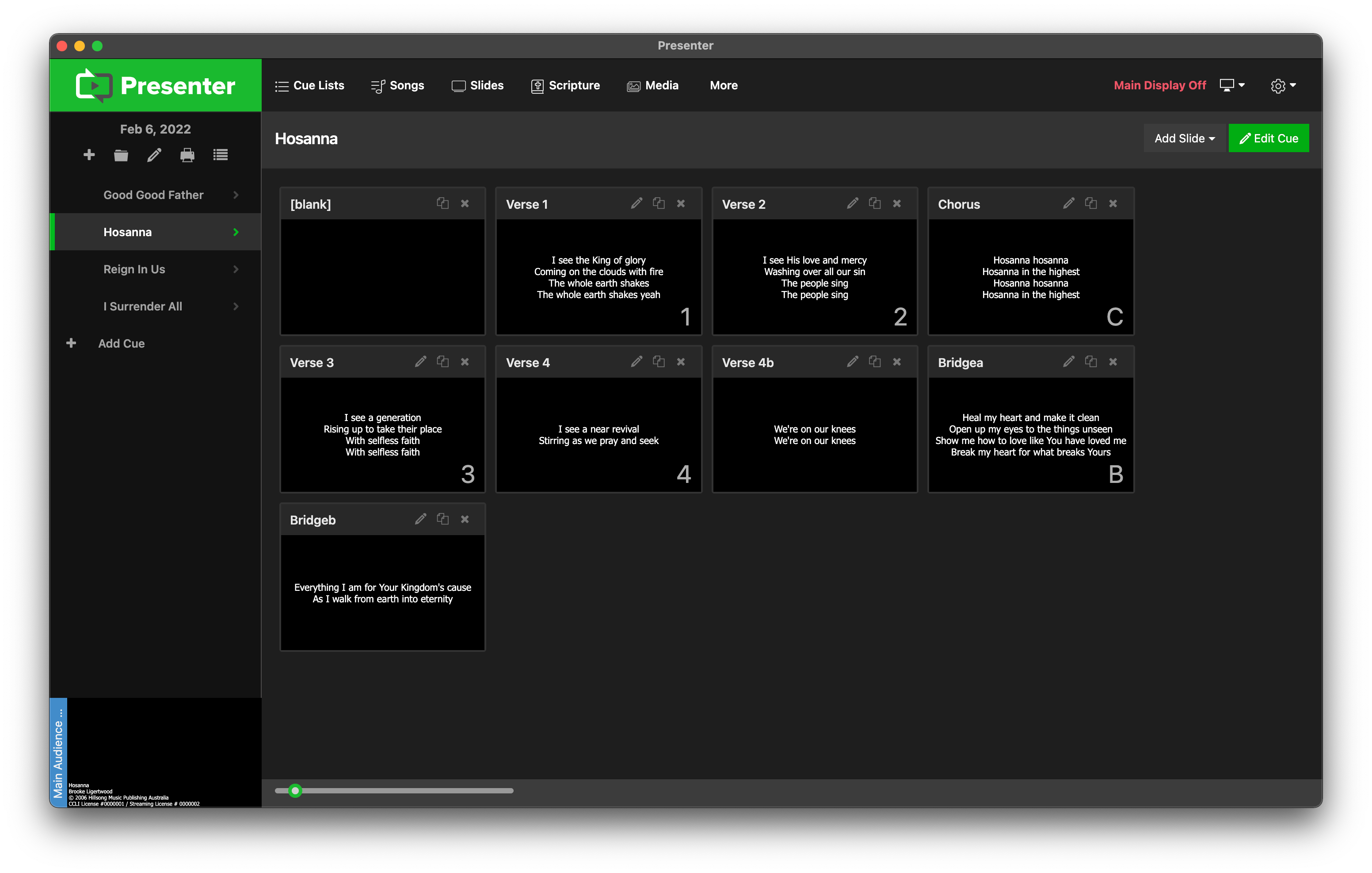Click Media tab in top navigation
1372x873 pixels.
click(x=653, y=85)
